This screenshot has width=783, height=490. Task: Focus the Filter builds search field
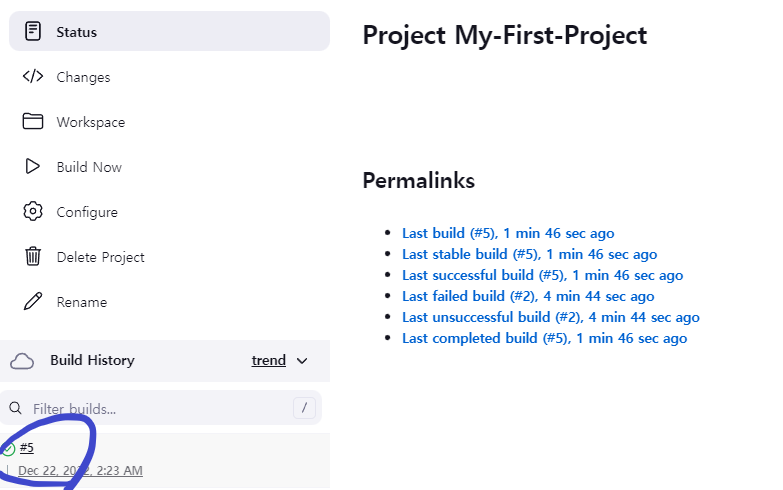160,409
